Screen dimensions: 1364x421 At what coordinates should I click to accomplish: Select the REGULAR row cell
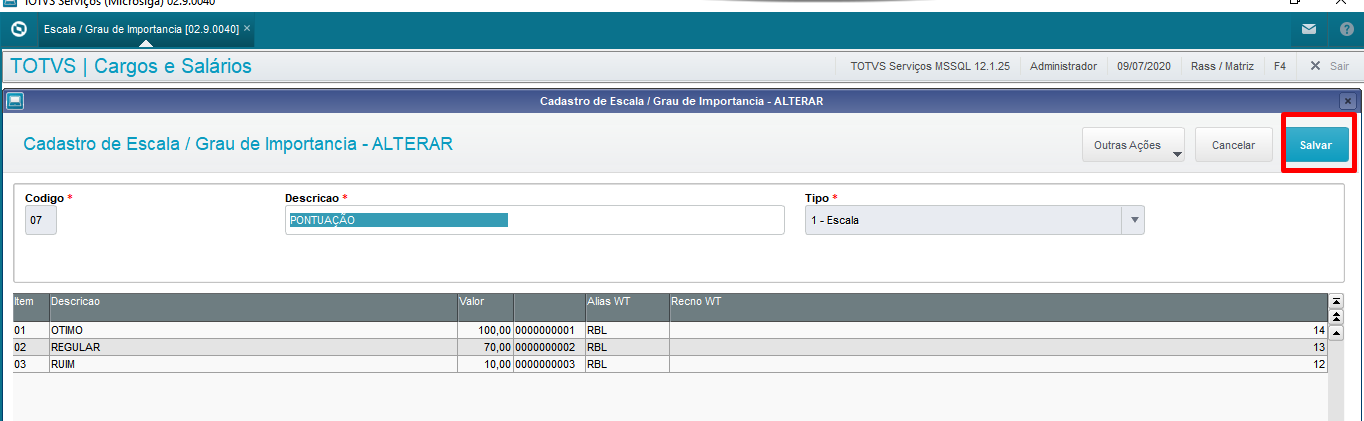[x=253, y=347]
